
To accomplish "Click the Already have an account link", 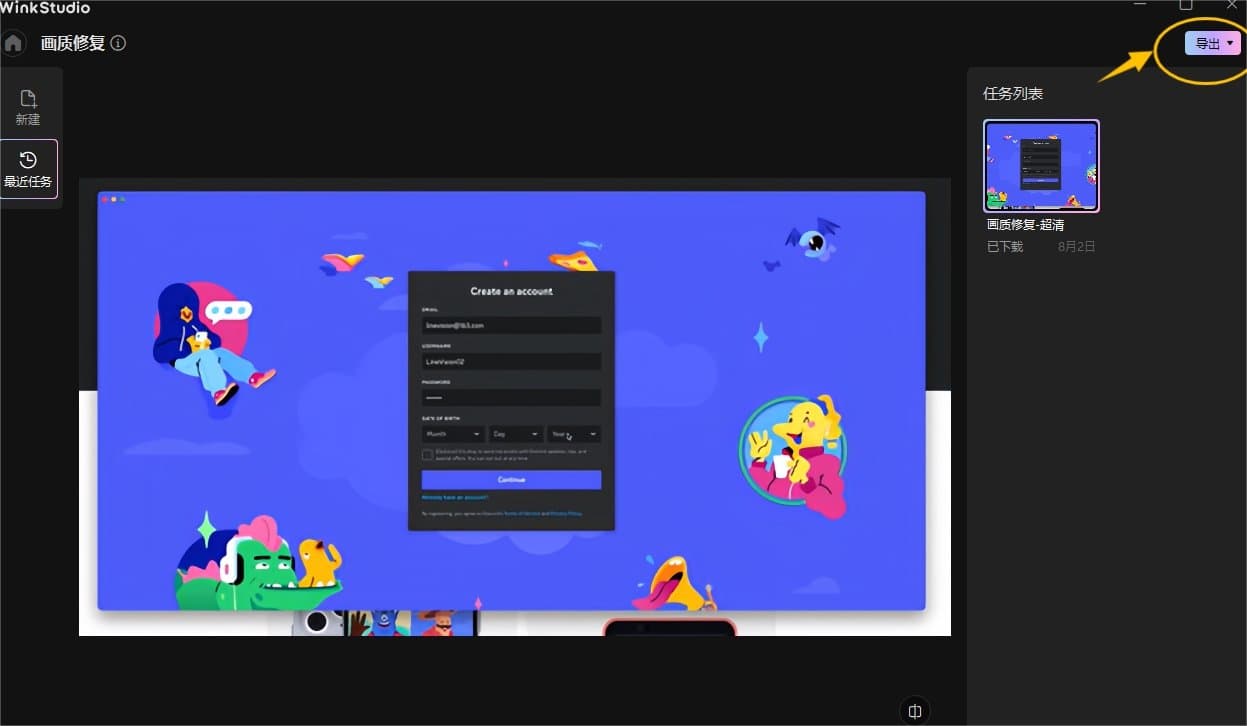I will click(x=454, y=497).
